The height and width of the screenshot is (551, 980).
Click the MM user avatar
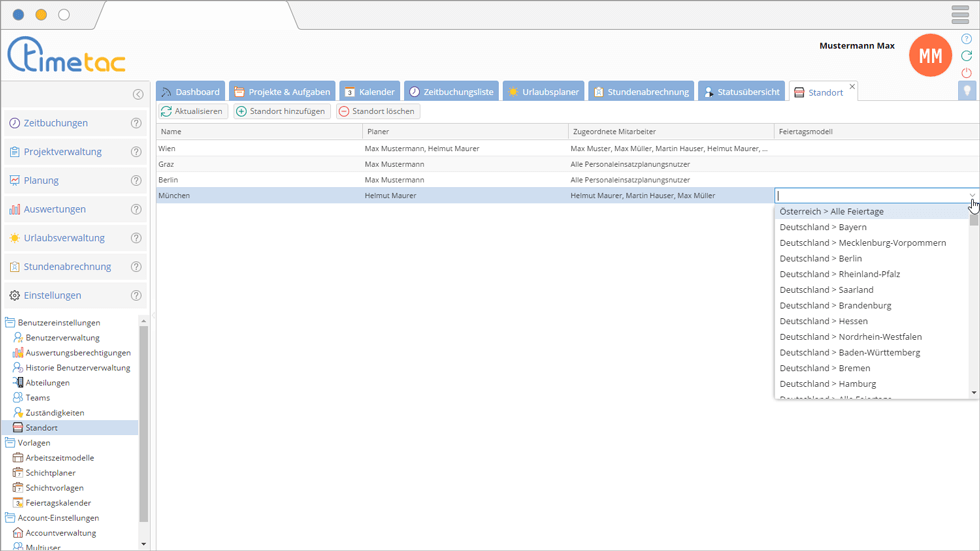(930, 56)
